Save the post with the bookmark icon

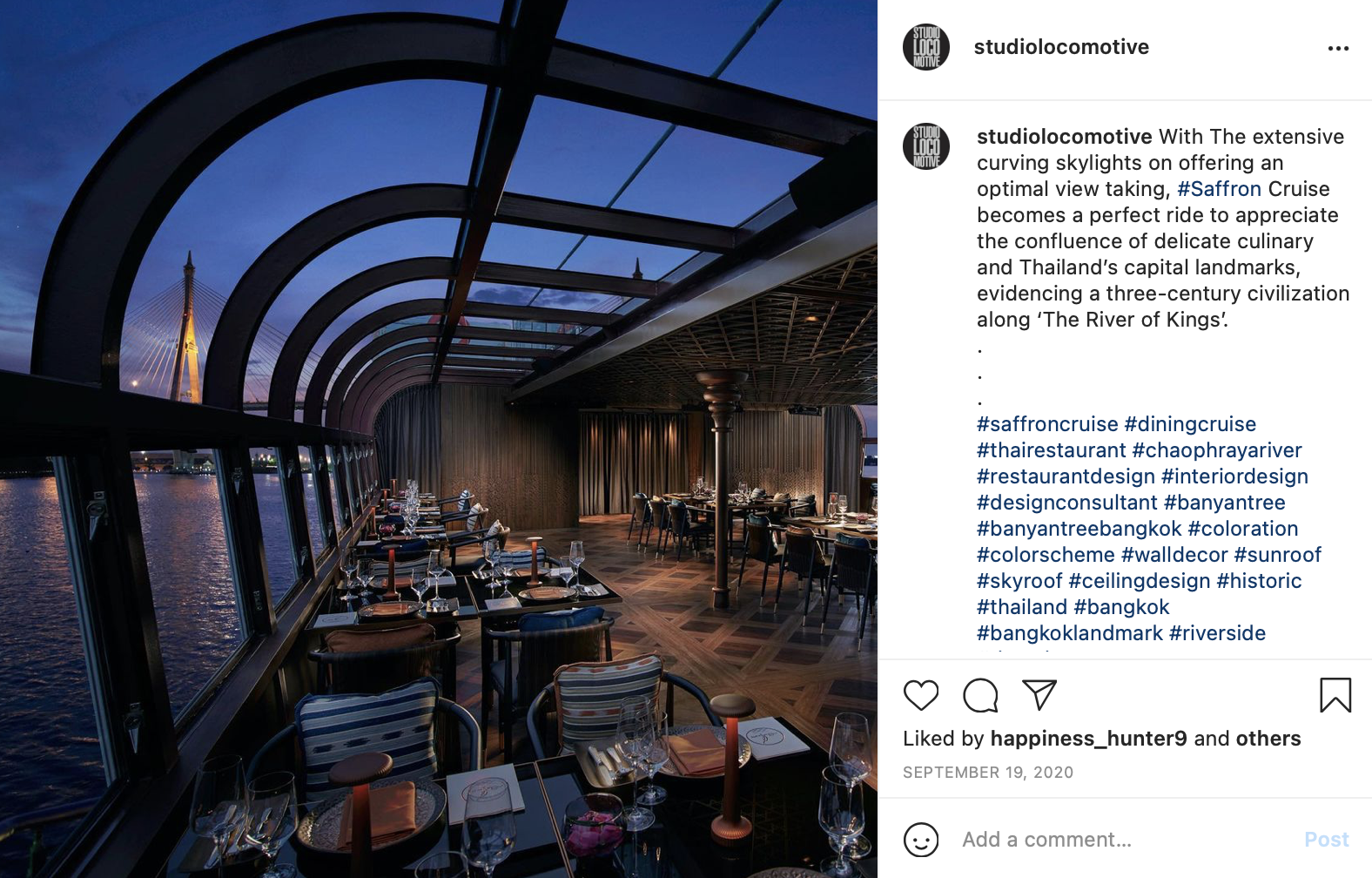click(1335, 695)
